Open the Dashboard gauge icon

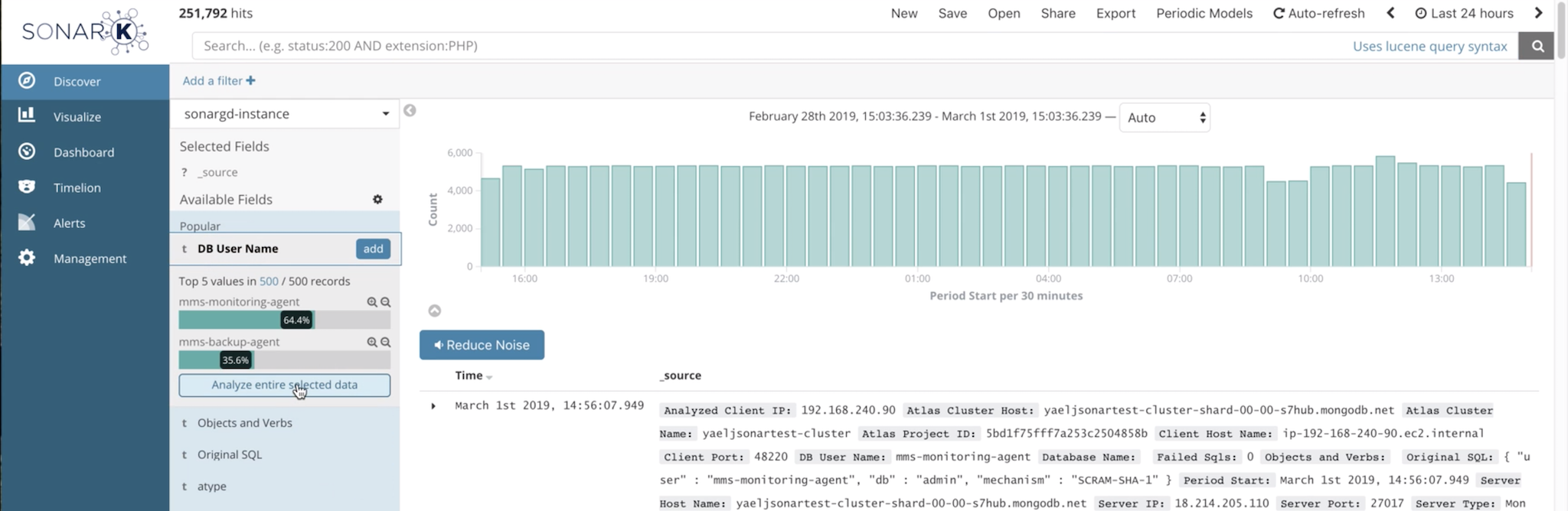point(27,151)
